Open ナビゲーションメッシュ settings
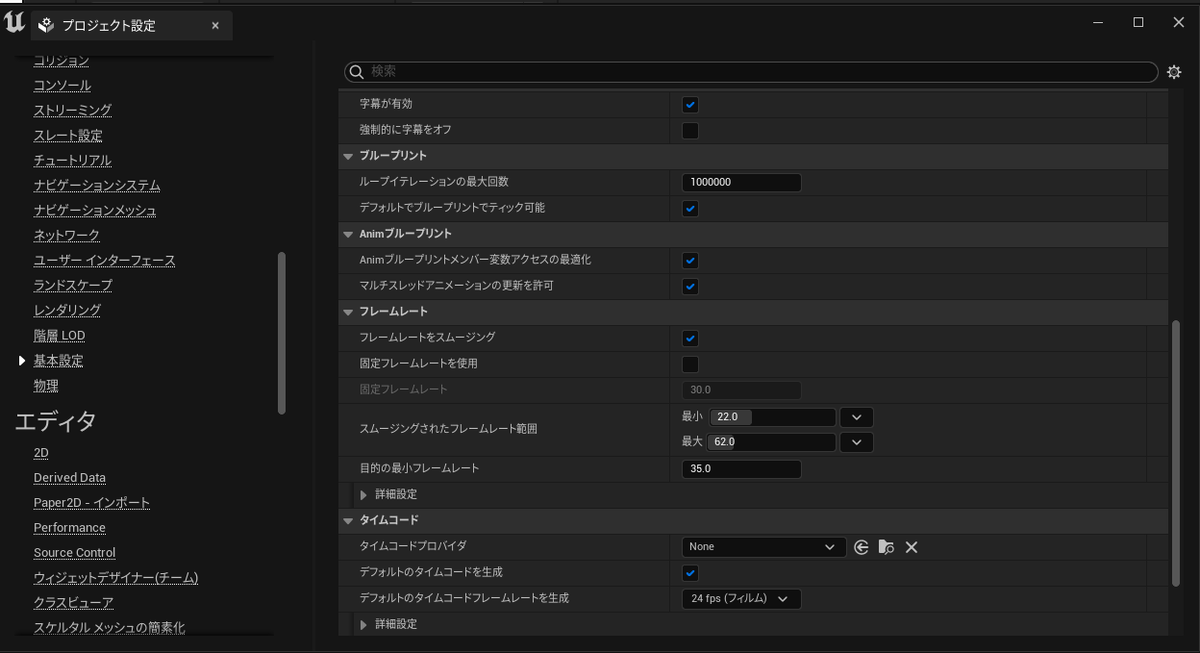 [x=94, y=211]
